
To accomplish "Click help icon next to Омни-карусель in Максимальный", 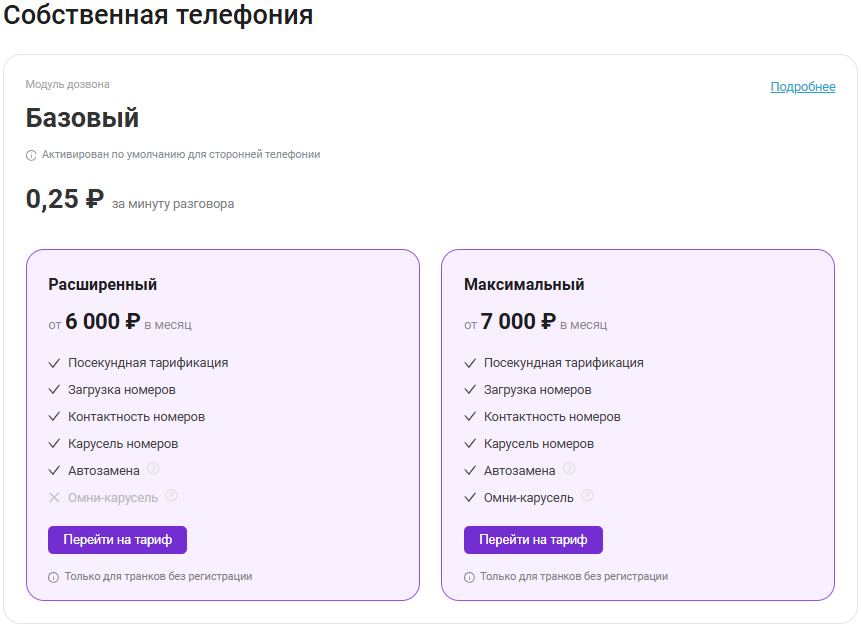I will [x=587, y=495].
